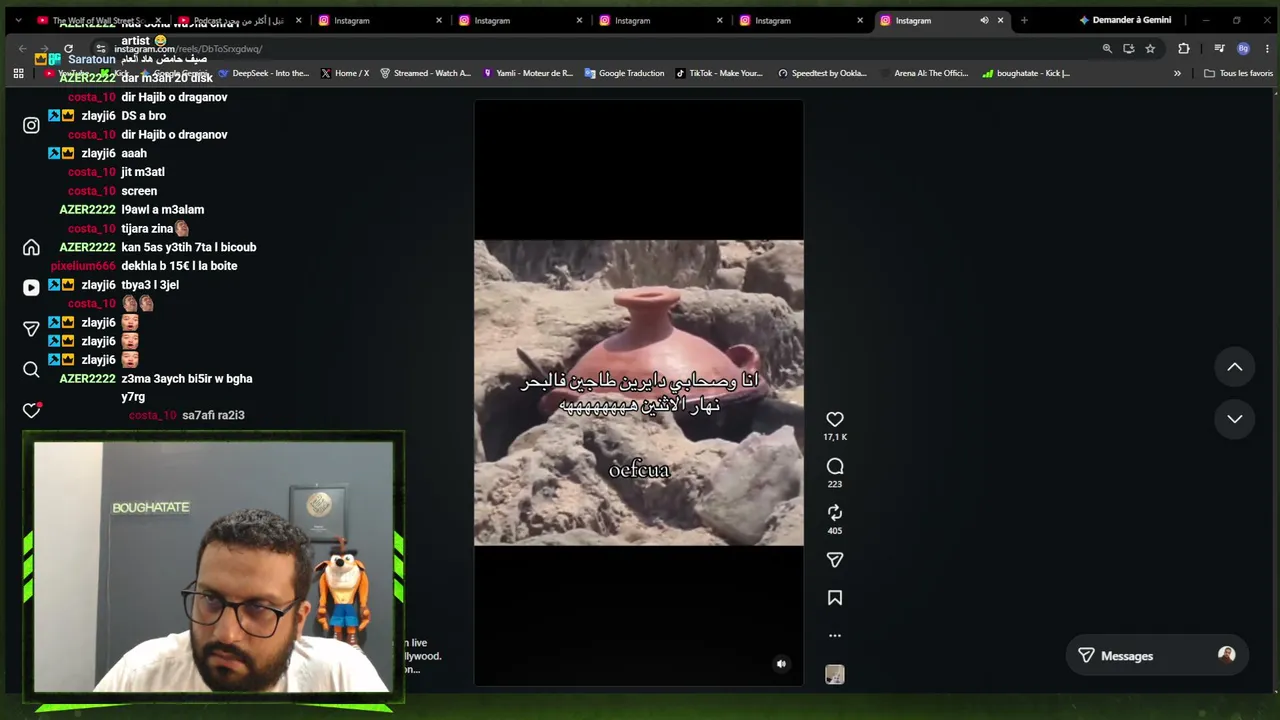1280x720 pixels.
Task: Click chat username pixelium666
Action: coord(83,266)
